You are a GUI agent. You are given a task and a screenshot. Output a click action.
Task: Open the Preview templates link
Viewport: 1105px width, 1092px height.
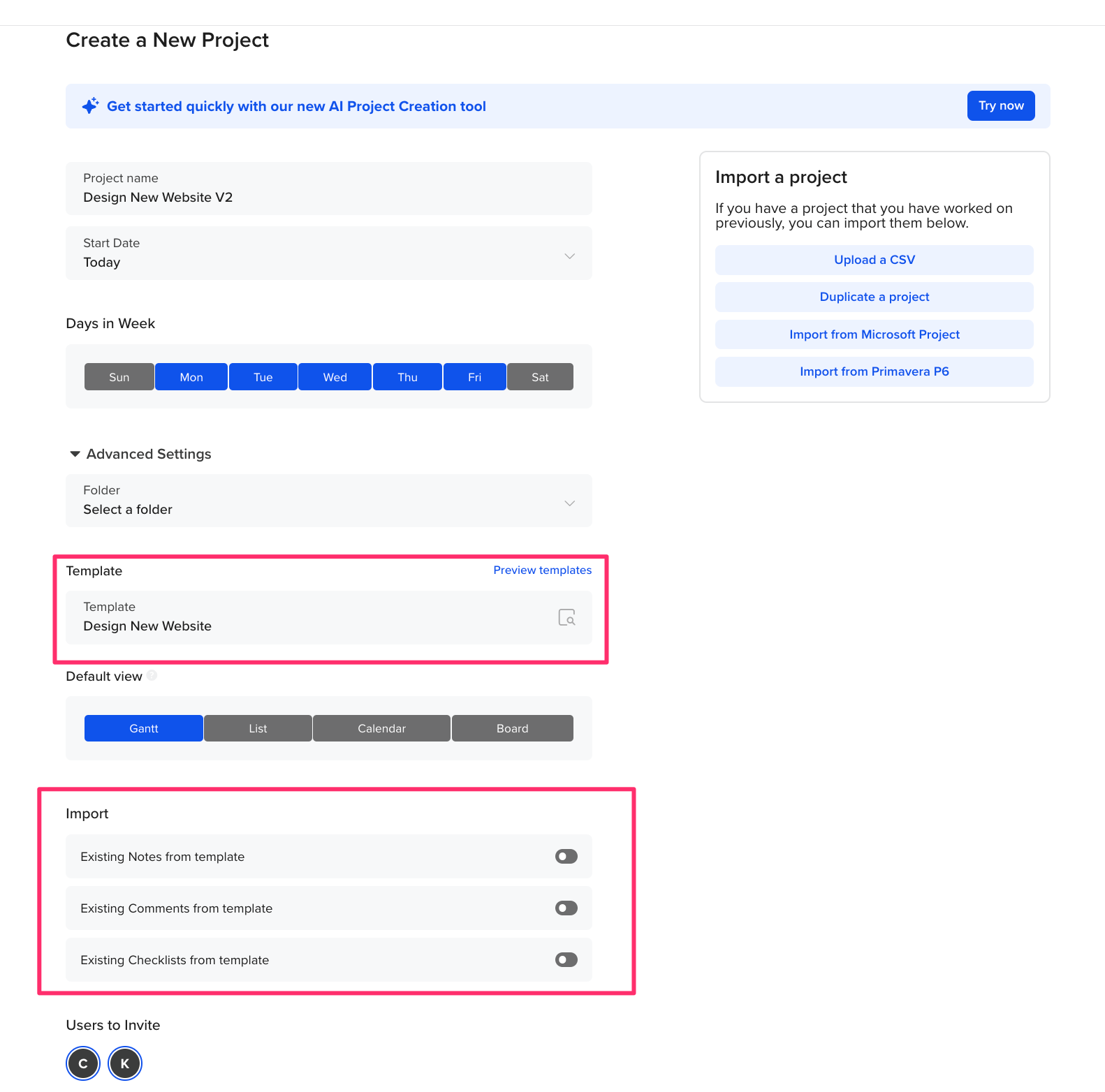(542, 570)
